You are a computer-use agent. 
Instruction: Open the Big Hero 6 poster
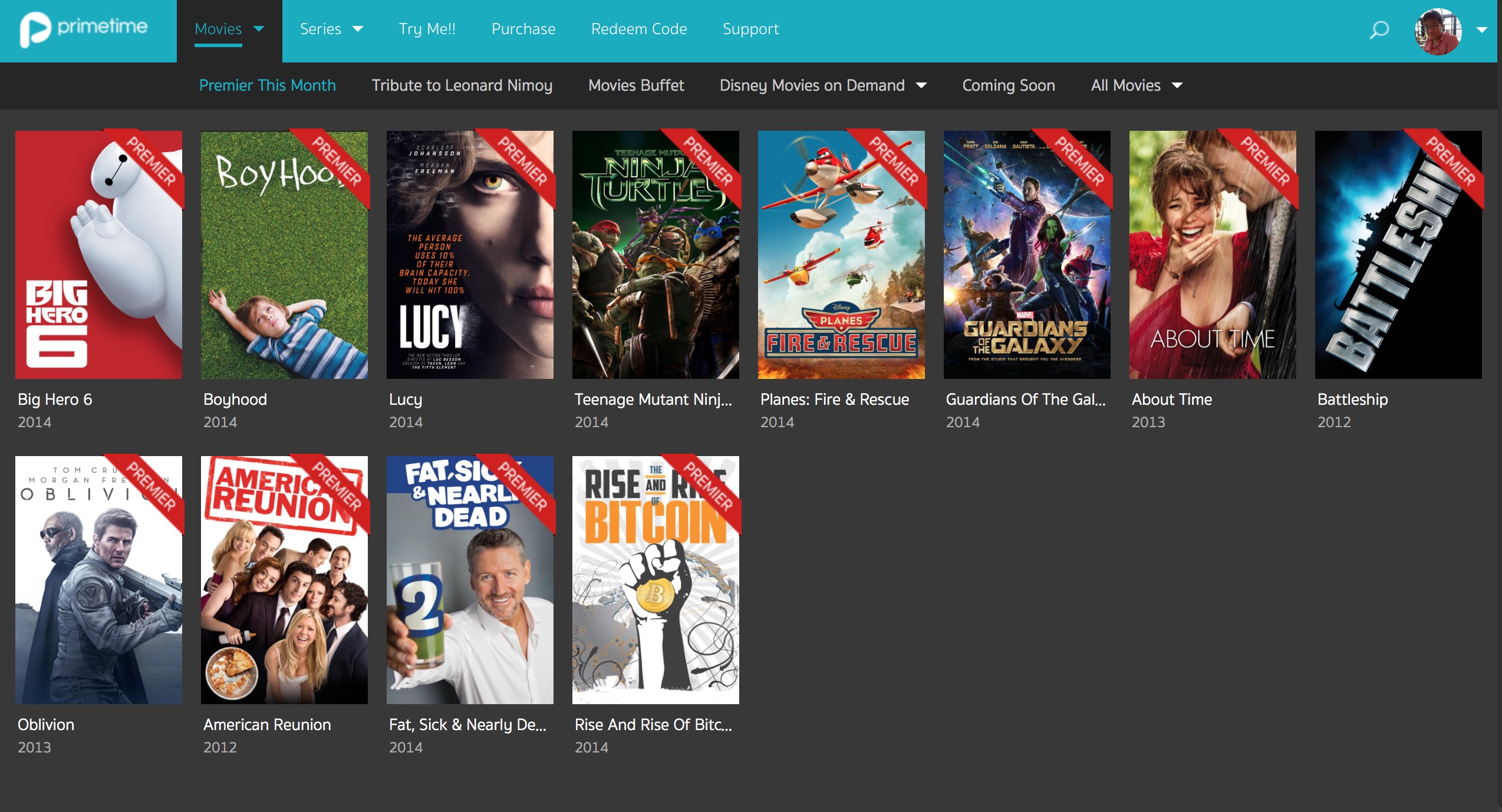tap(98, 255)
